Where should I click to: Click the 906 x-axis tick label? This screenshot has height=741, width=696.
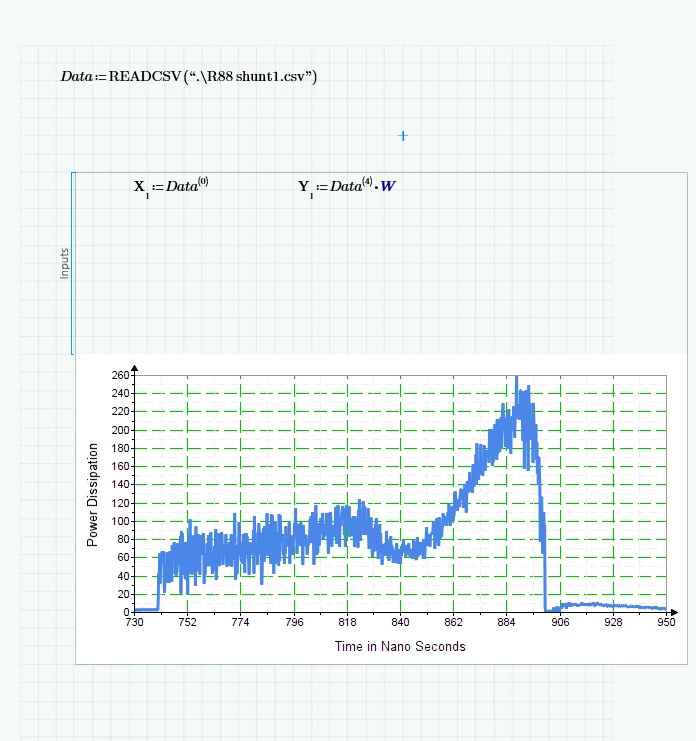[560, 622]
